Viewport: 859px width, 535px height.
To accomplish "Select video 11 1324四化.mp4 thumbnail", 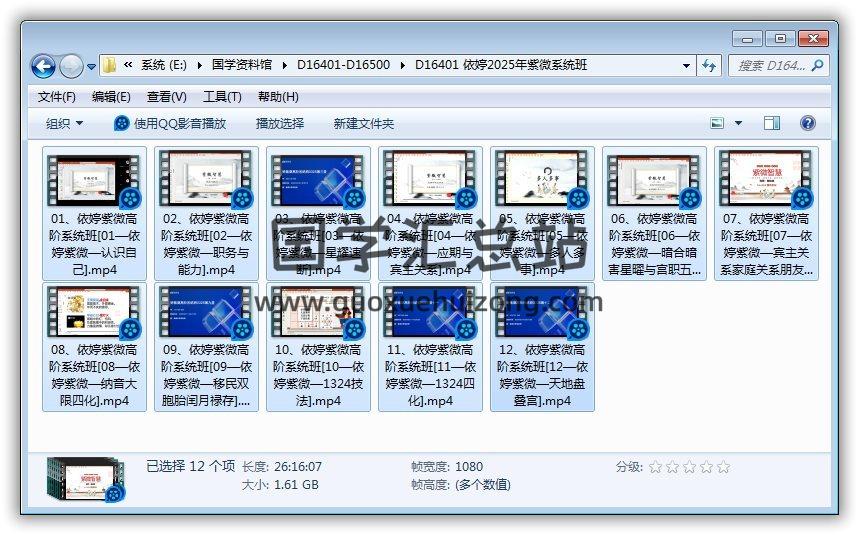I will point(430,312).
